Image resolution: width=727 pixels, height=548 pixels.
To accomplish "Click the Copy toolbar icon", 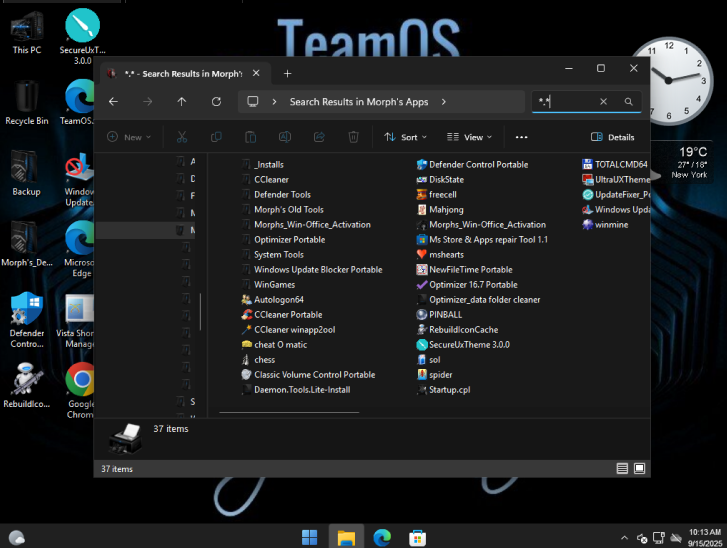I will (216, 137).
